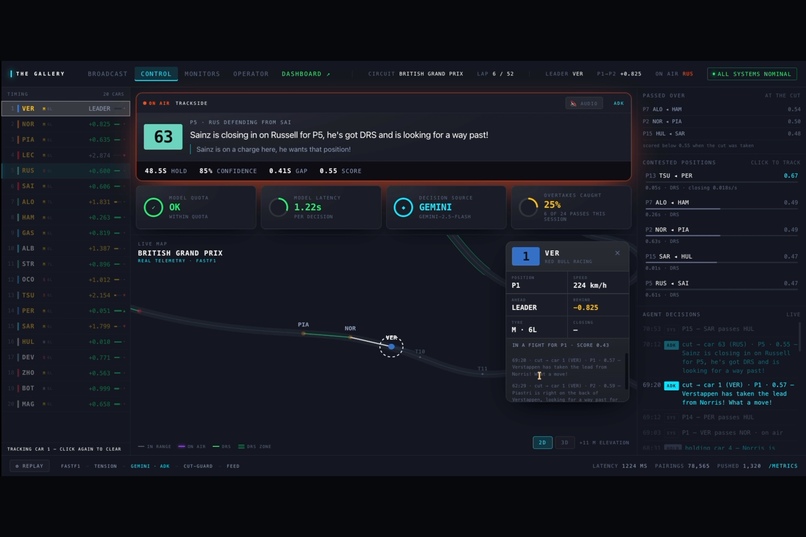
Task: Track contested P2 NOR • PIA battle
Action: (x=722, y=235)
